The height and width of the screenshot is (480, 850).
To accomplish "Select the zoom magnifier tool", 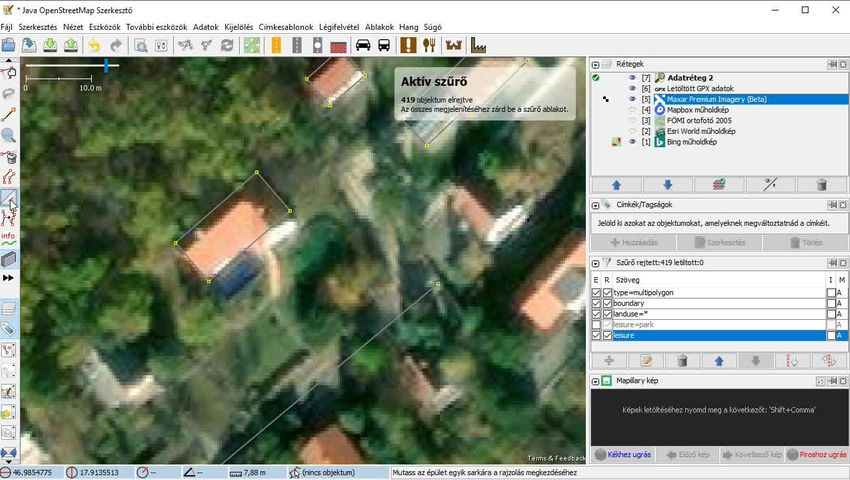I will [x=9, y=136].
